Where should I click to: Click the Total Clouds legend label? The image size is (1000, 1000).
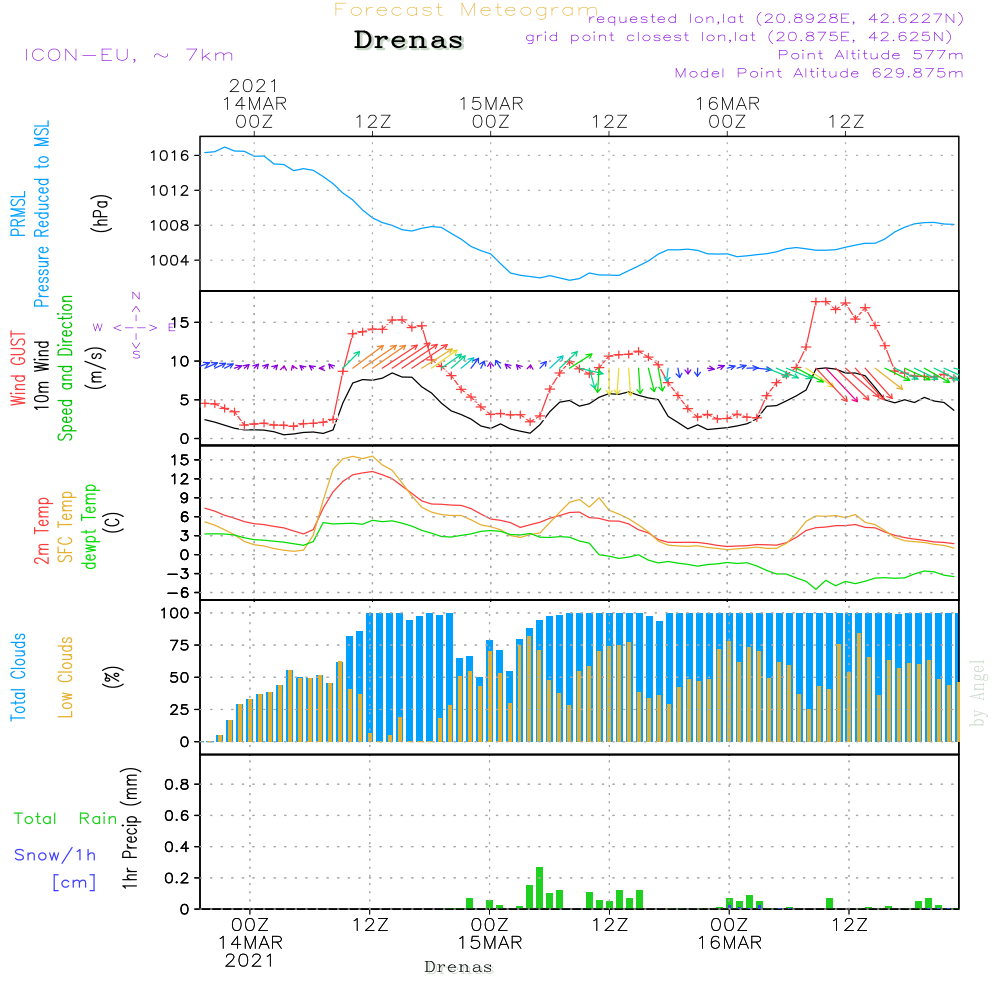point(17,677)
